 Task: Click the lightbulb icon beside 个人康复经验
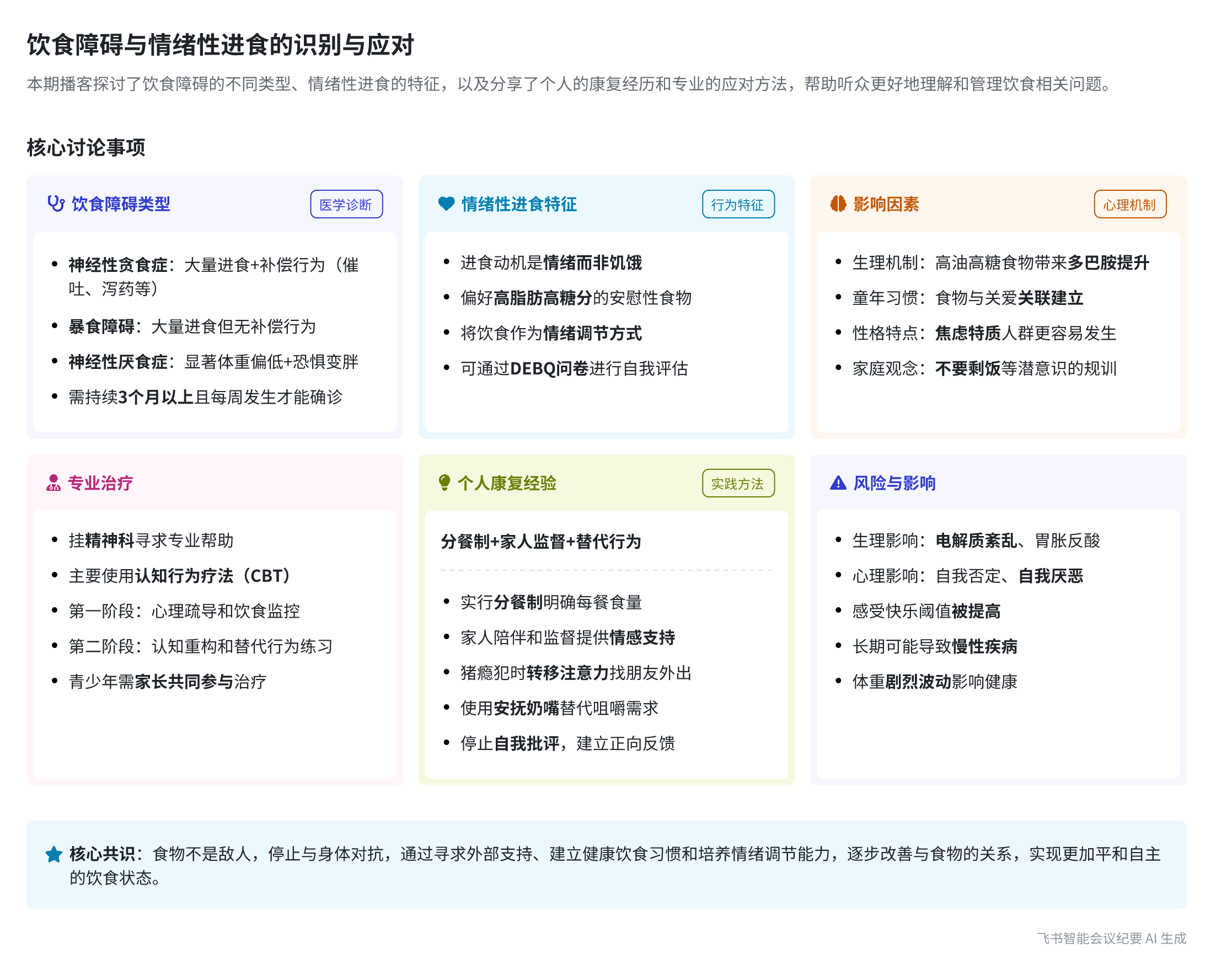[x=444, y=483]
